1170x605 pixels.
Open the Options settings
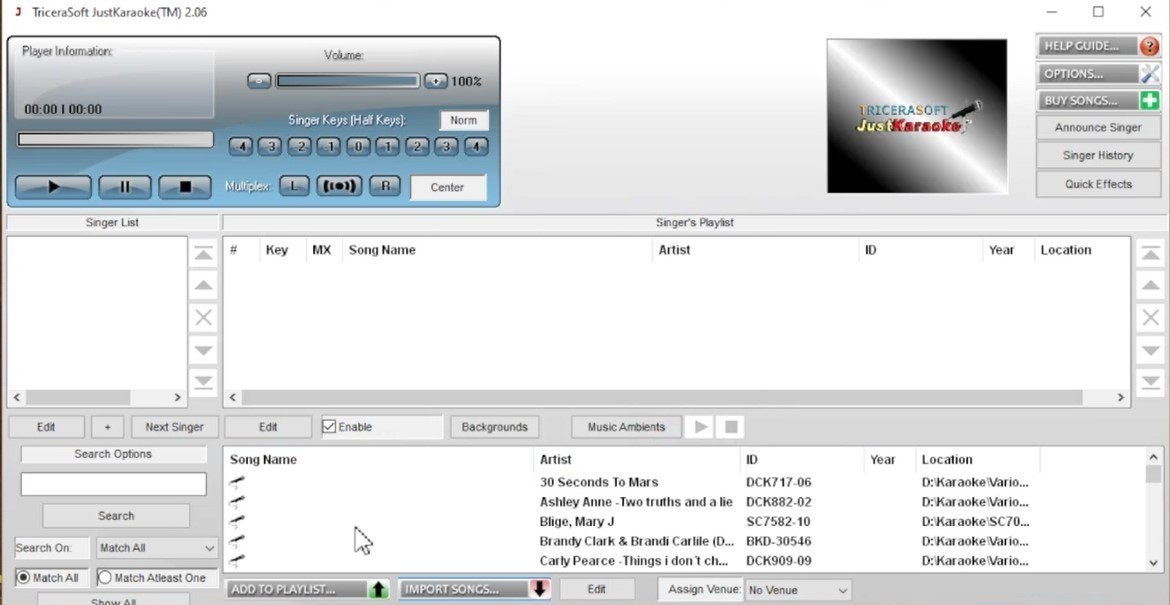pyautogui.click(x=1098, y=74)
